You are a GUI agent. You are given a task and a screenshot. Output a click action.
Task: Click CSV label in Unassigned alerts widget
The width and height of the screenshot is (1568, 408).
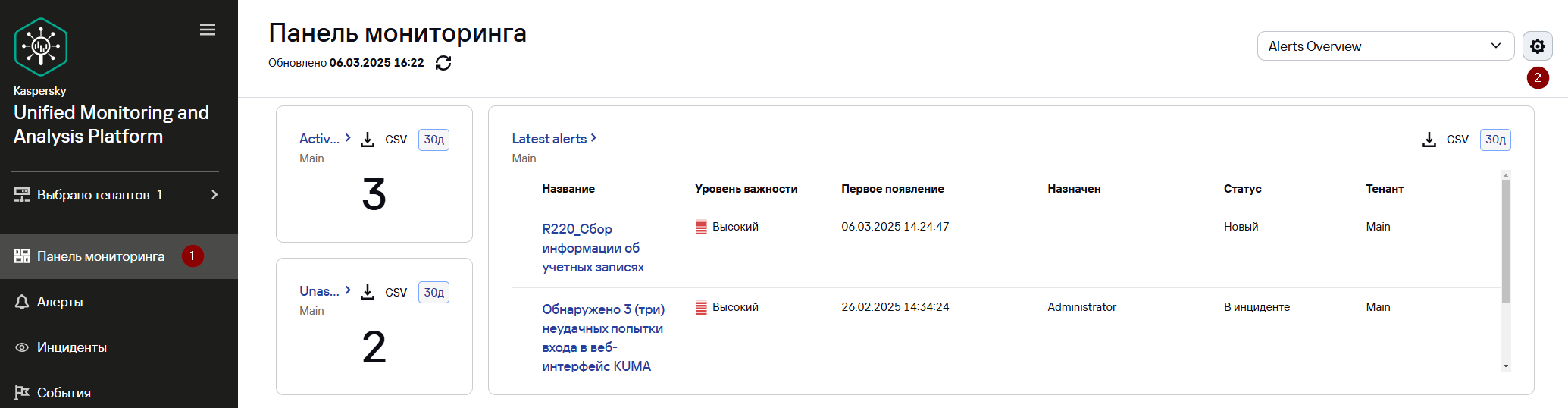[x=396, y=292]
